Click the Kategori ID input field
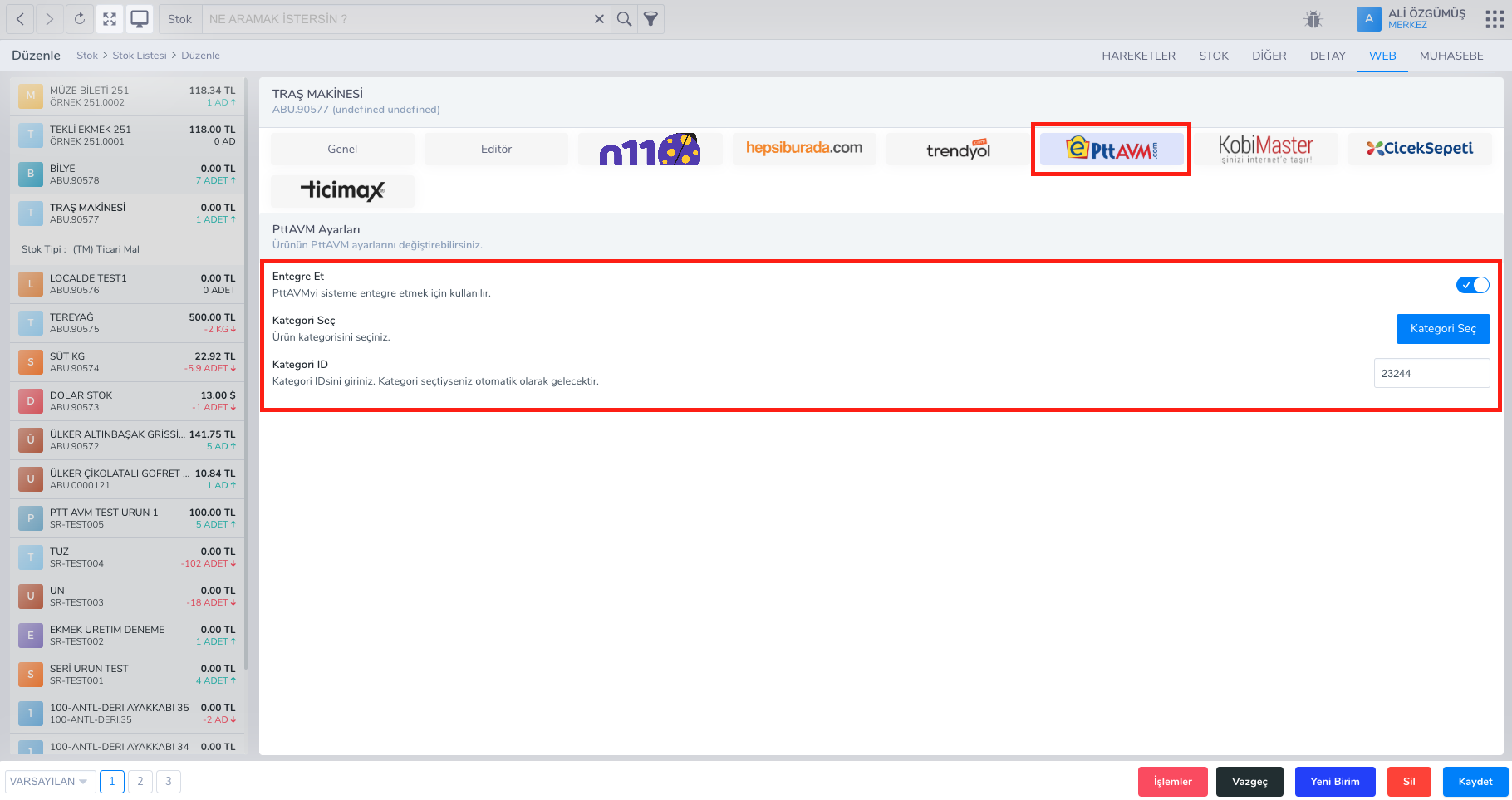This screenshot has height=800, width=1512. coord(1431,373)
